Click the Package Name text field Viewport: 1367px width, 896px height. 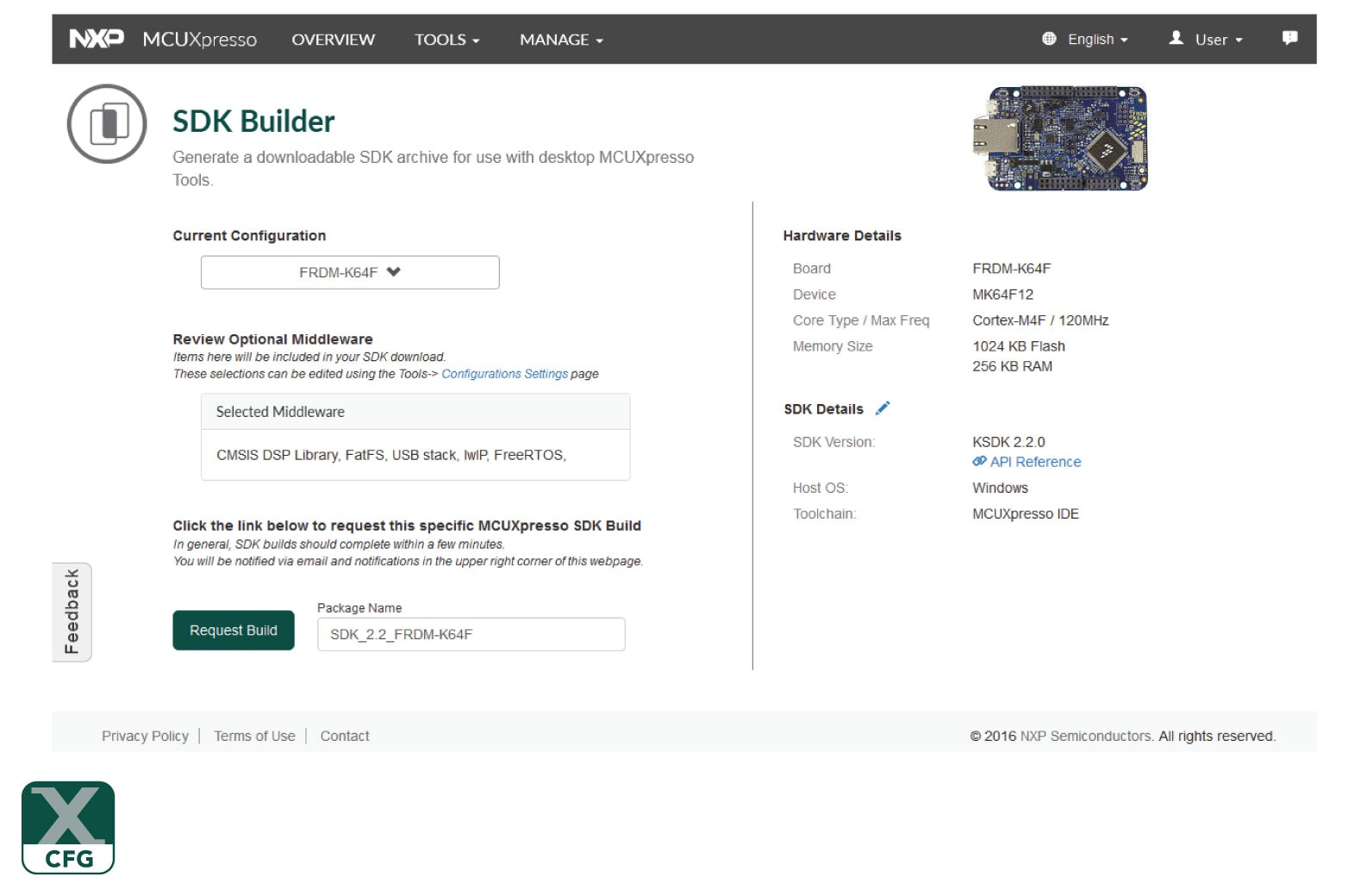click(471, 634)
